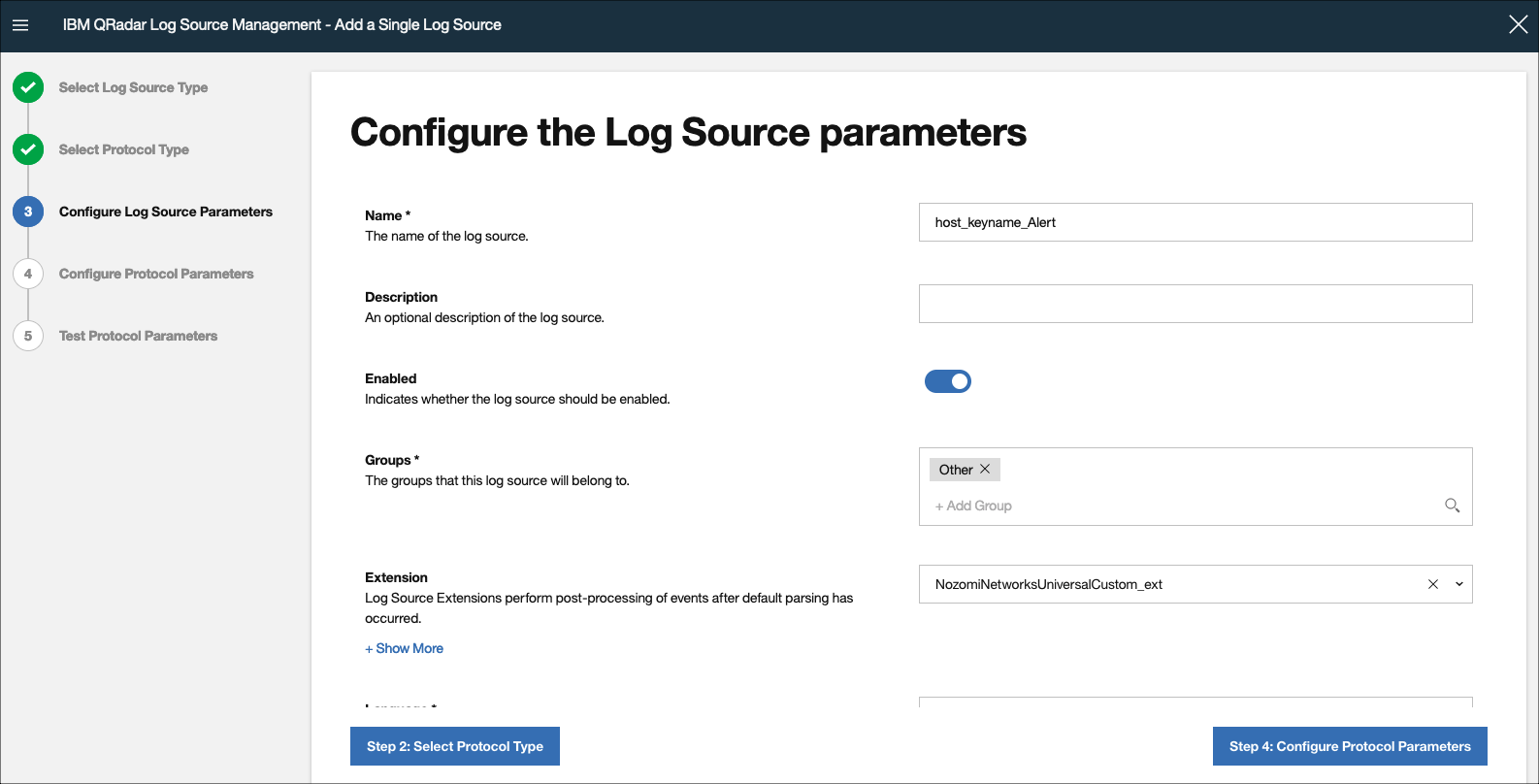Click the green checkmark for Select Protocol Type
Image resolution: width=1539 pixels, height=784 pixels.
pos(28,149)
